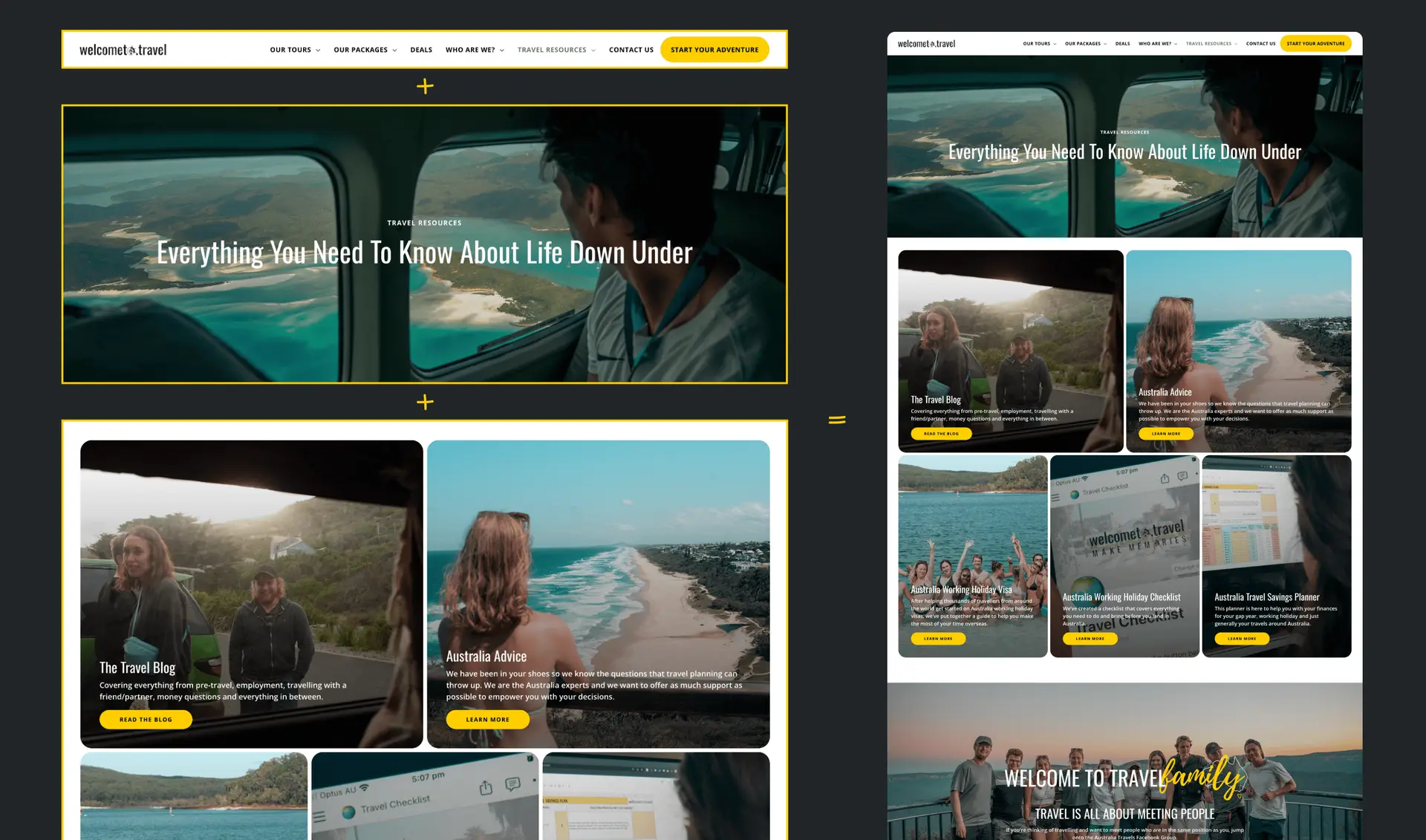Expand the OUR TOURS chevron in the large navbar
This screenshot has width=1426, height=840.
coord(318,51)
